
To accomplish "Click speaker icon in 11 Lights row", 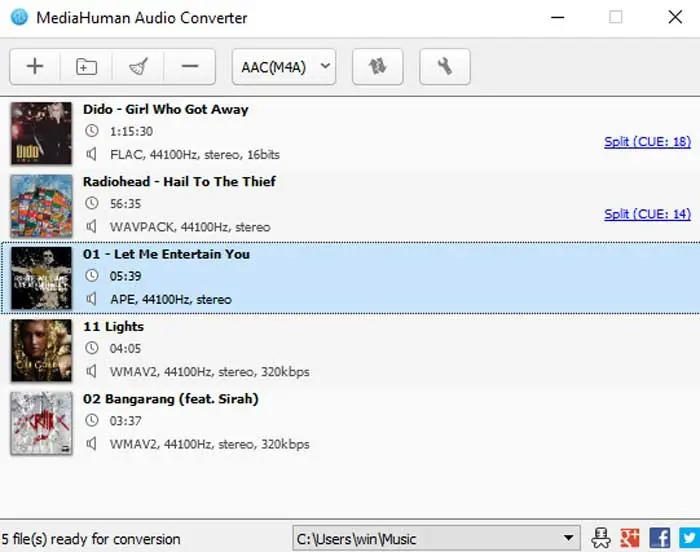I will pyautogui.click(x=91, y=371).
